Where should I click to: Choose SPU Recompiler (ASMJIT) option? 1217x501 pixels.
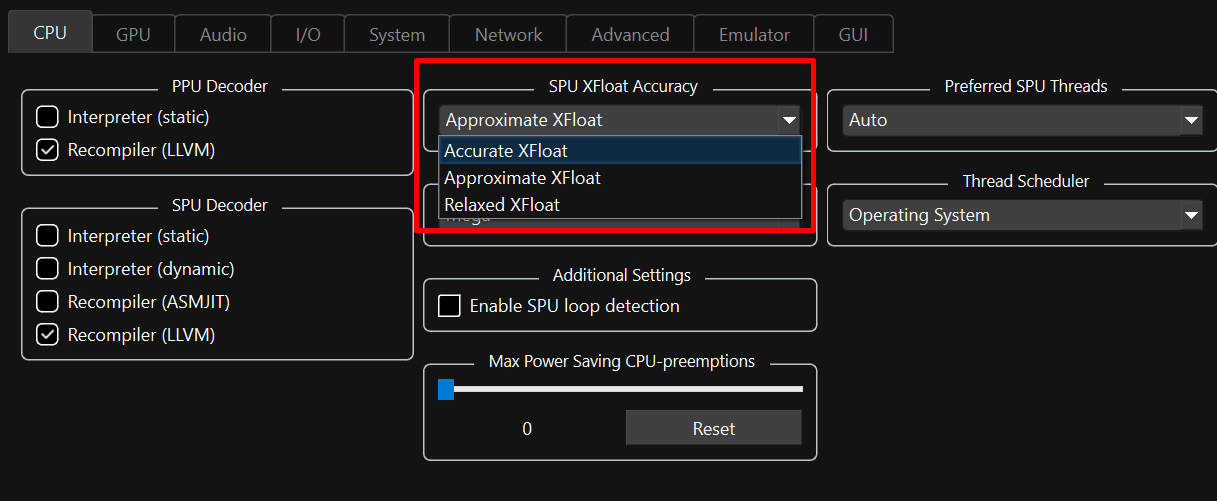click(x=47, y=302)
